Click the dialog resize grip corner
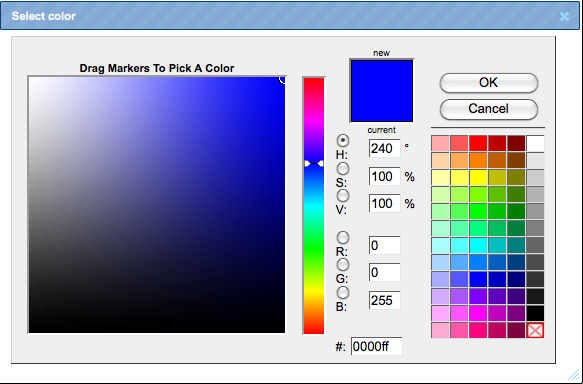 pos(574,374)
